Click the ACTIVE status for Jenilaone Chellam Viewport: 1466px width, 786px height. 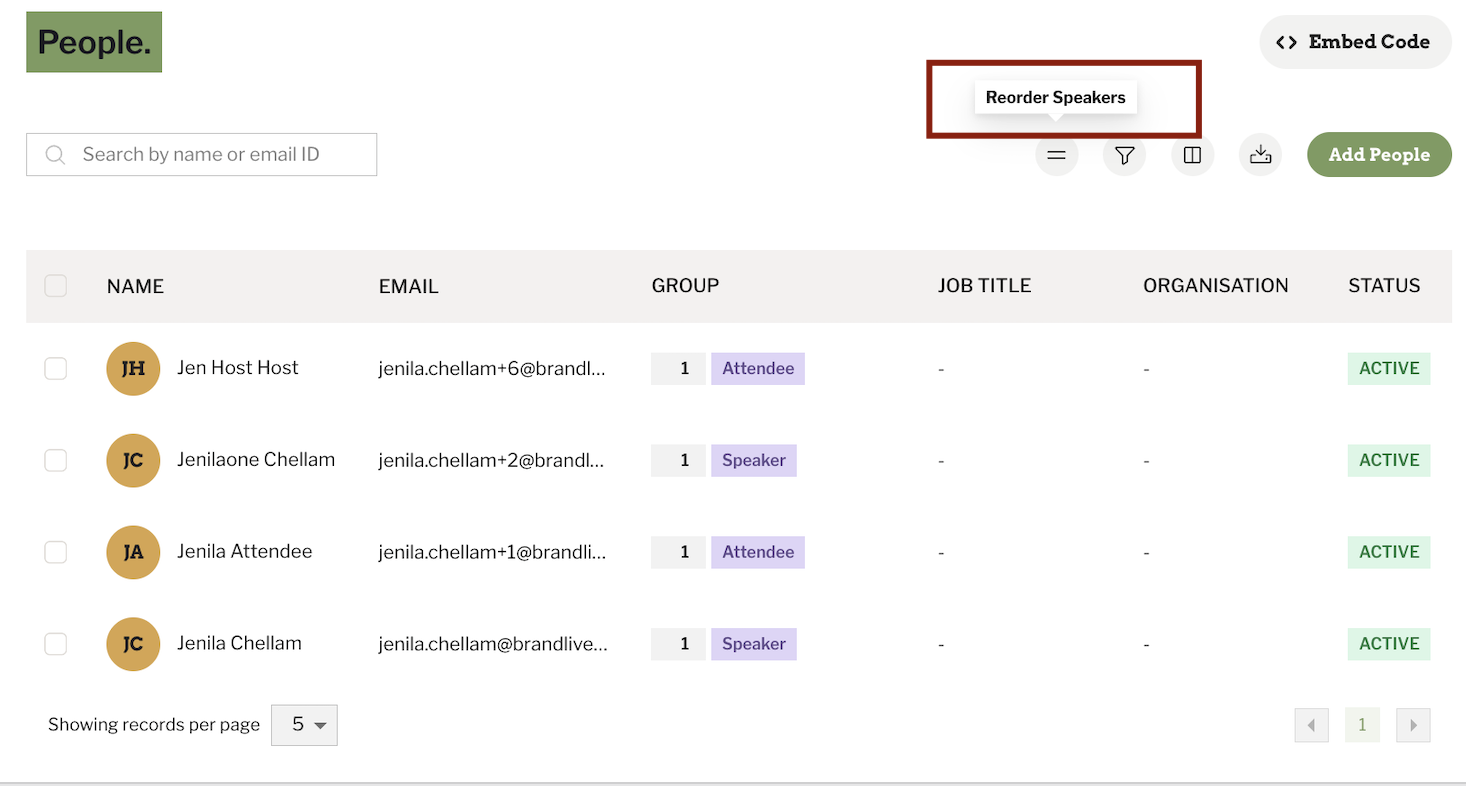1389,460
